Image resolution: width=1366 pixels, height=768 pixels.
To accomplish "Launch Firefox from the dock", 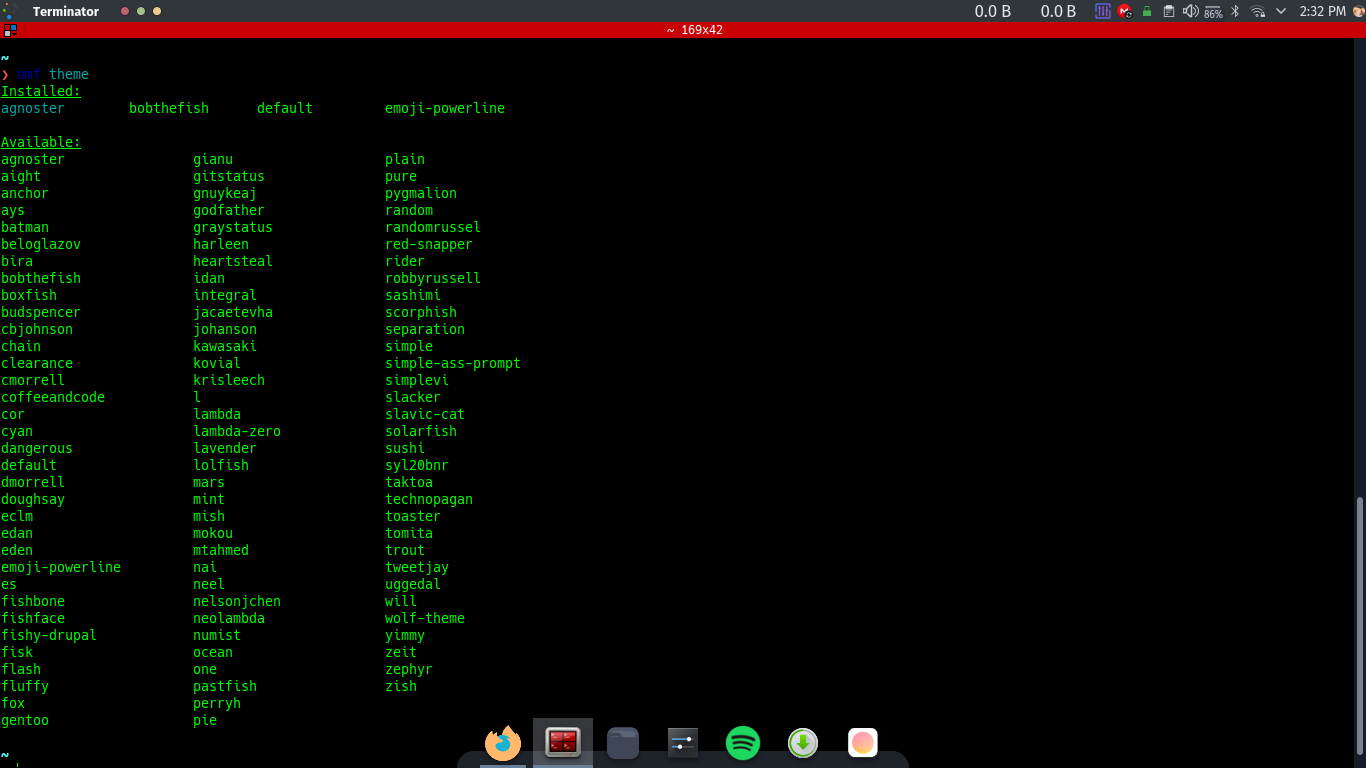I will pos(503,743).
